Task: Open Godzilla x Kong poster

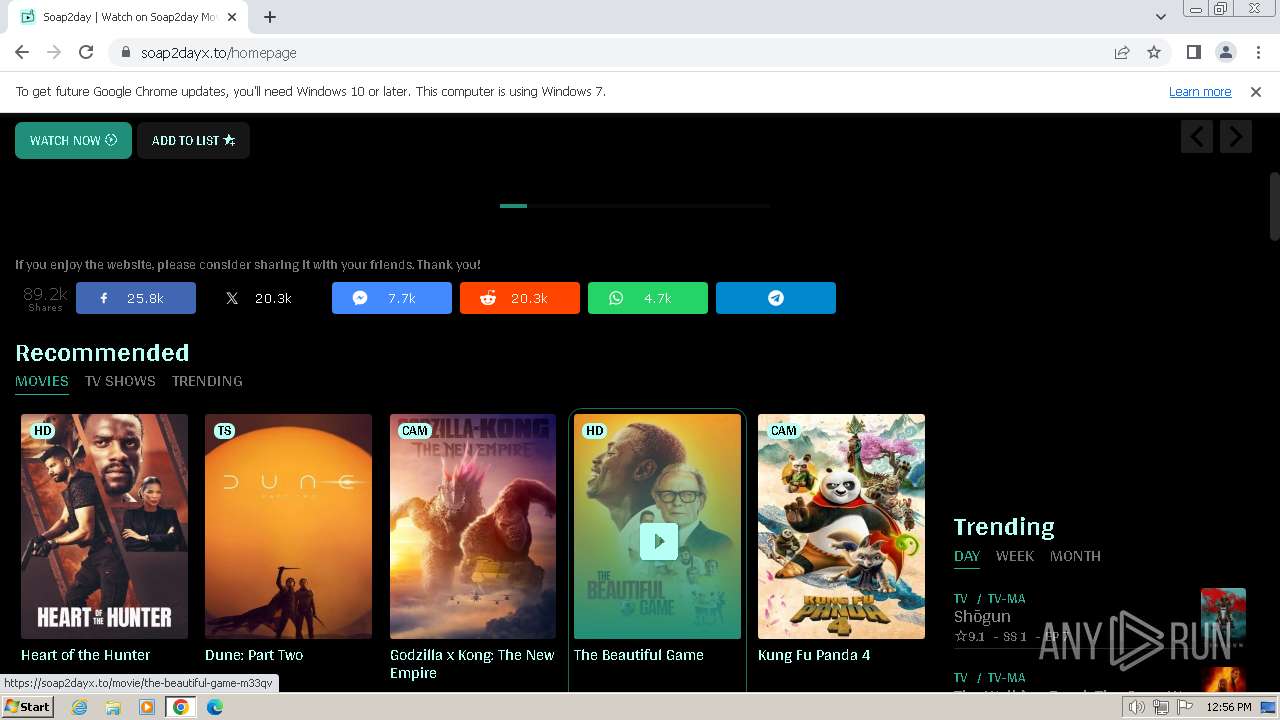Action: pos(473,526)
